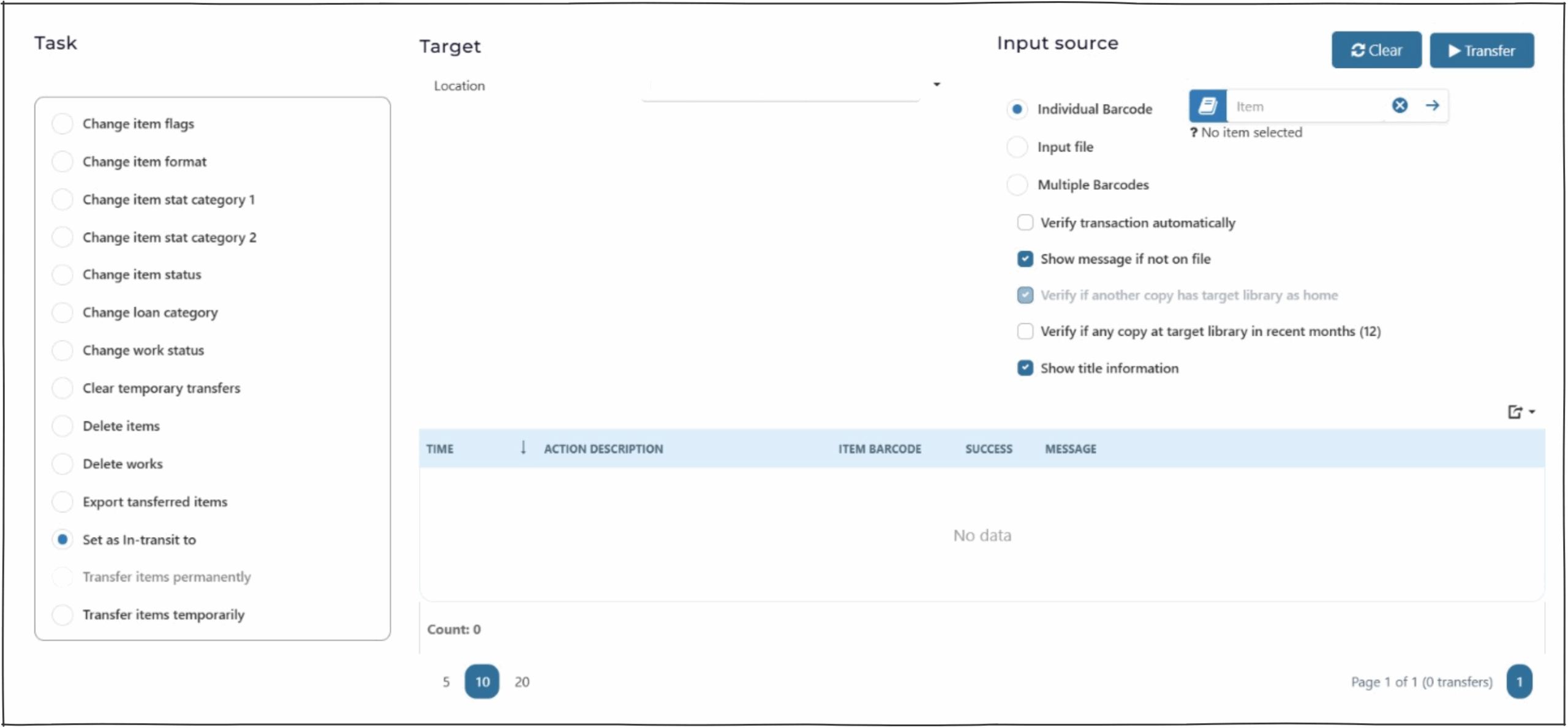Choose Multiple Barcodes input source
This screenshot has width=1568, height=728.
coord(1017,184)
